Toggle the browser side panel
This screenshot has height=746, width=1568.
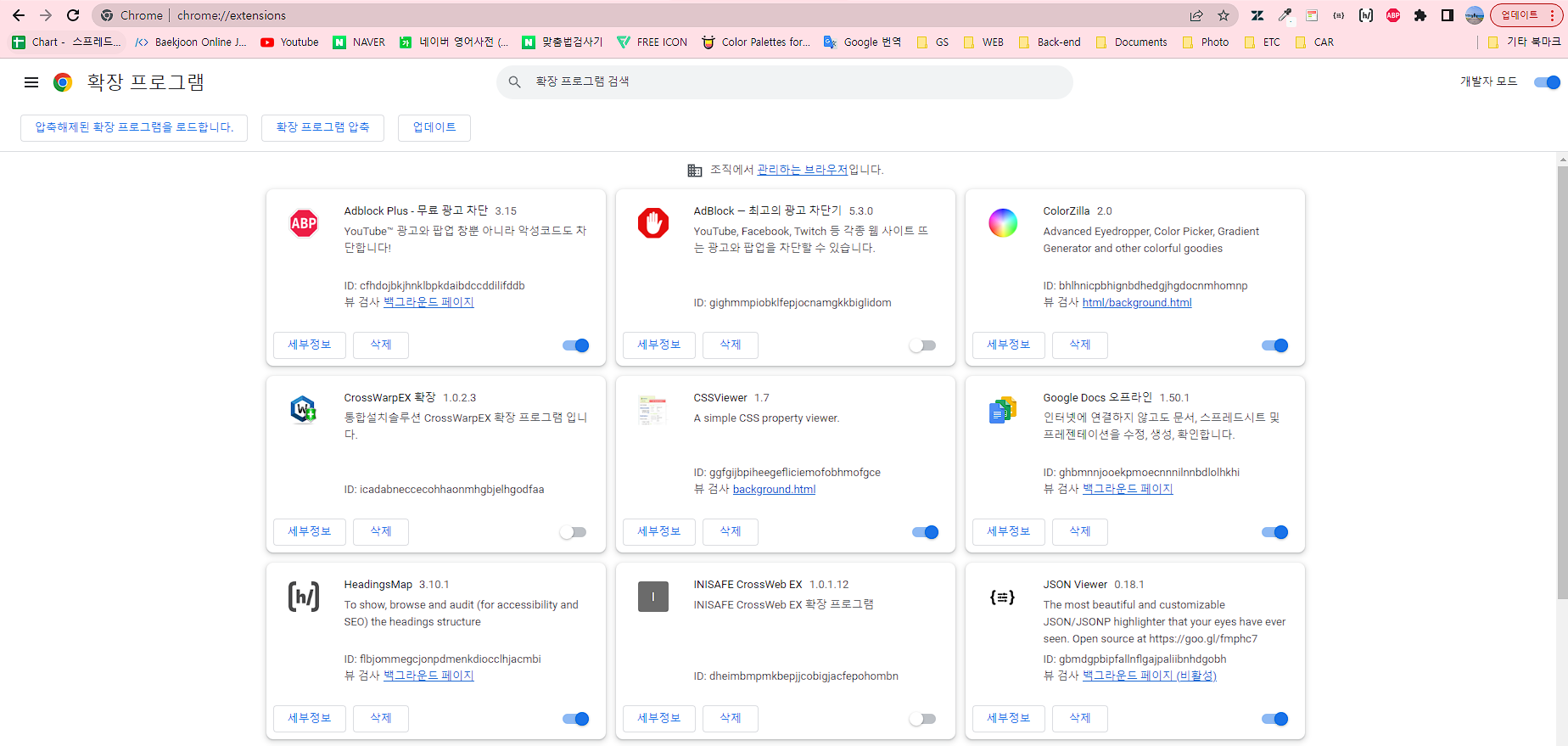1448,15
